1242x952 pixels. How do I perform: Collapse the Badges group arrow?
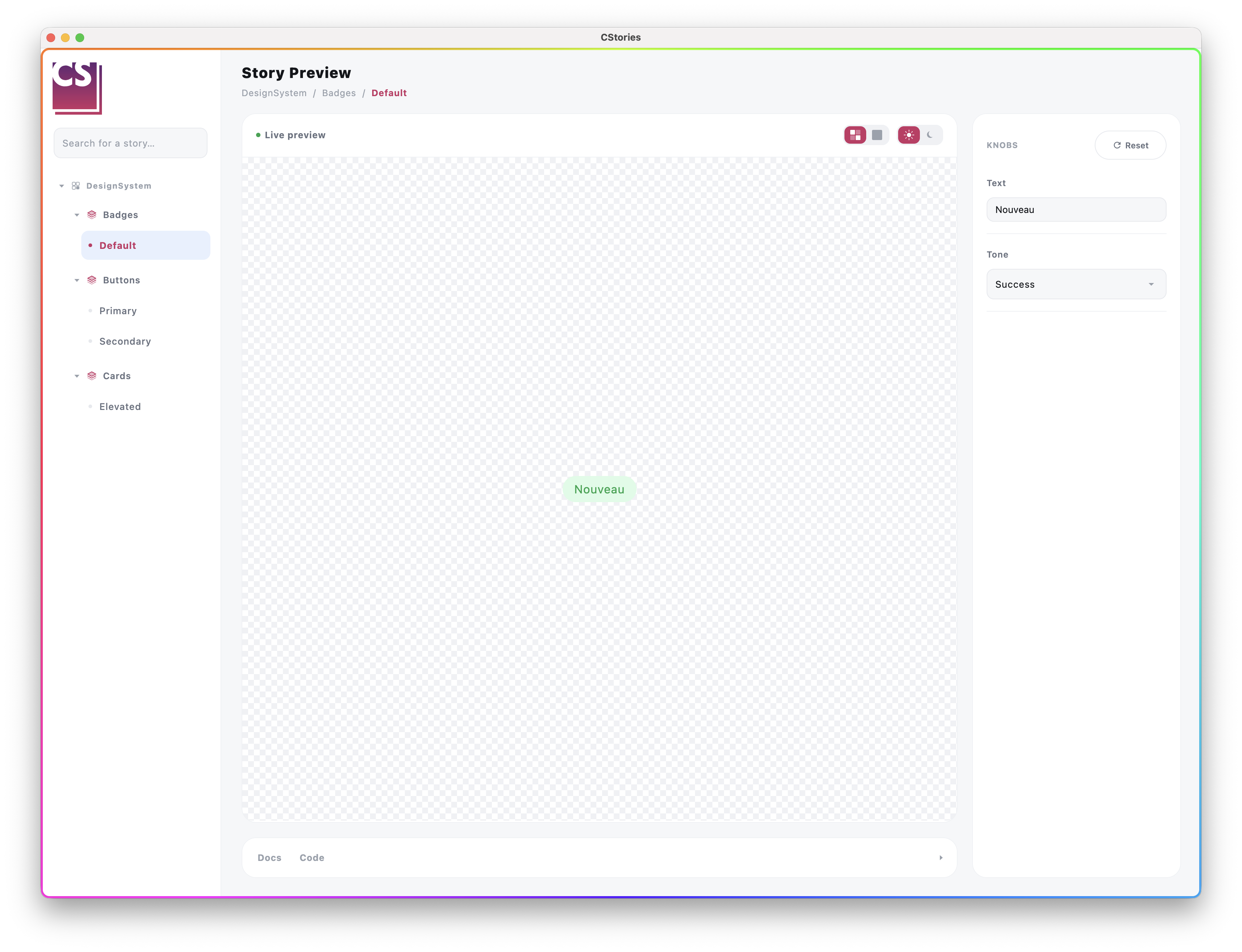77,215
